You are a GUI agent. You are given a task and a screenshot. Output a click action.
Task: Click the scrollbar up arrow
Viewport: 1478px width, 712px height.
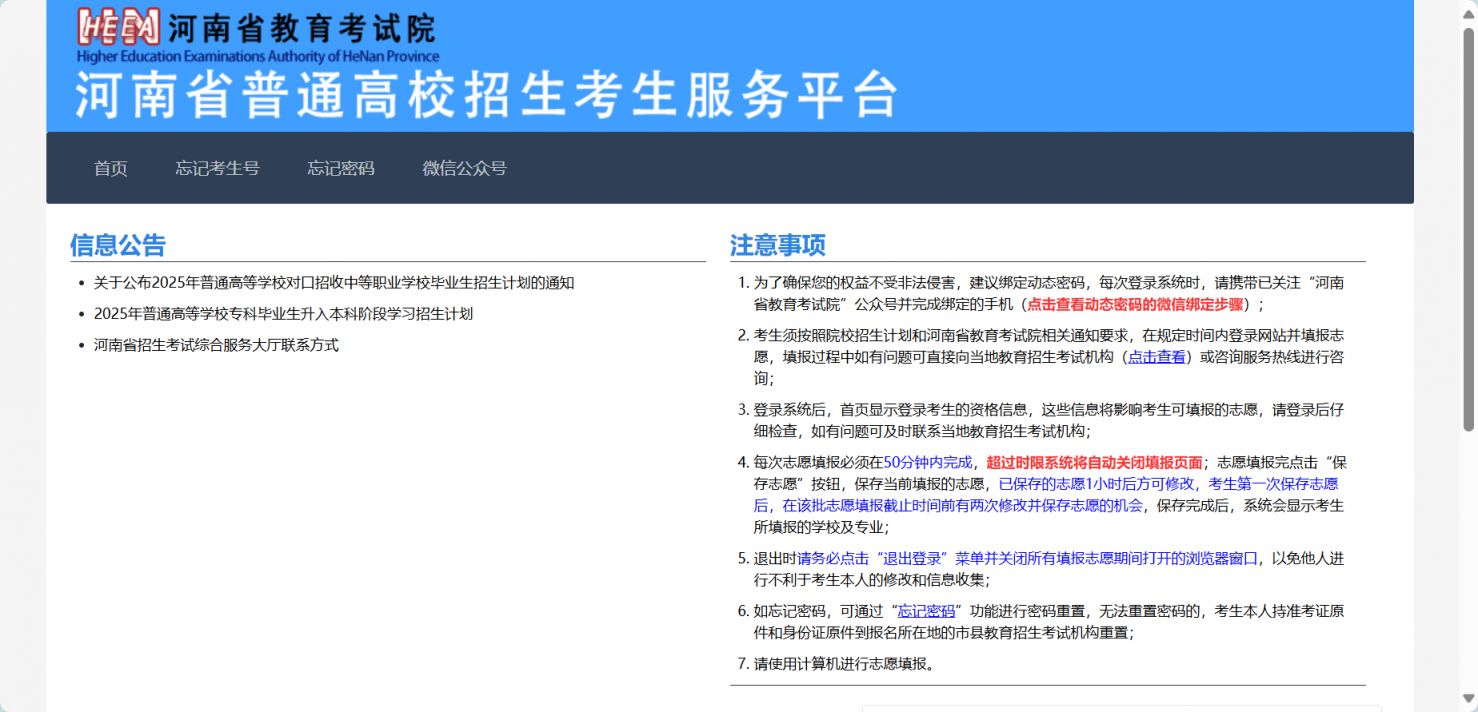(x=1468, y=13)
